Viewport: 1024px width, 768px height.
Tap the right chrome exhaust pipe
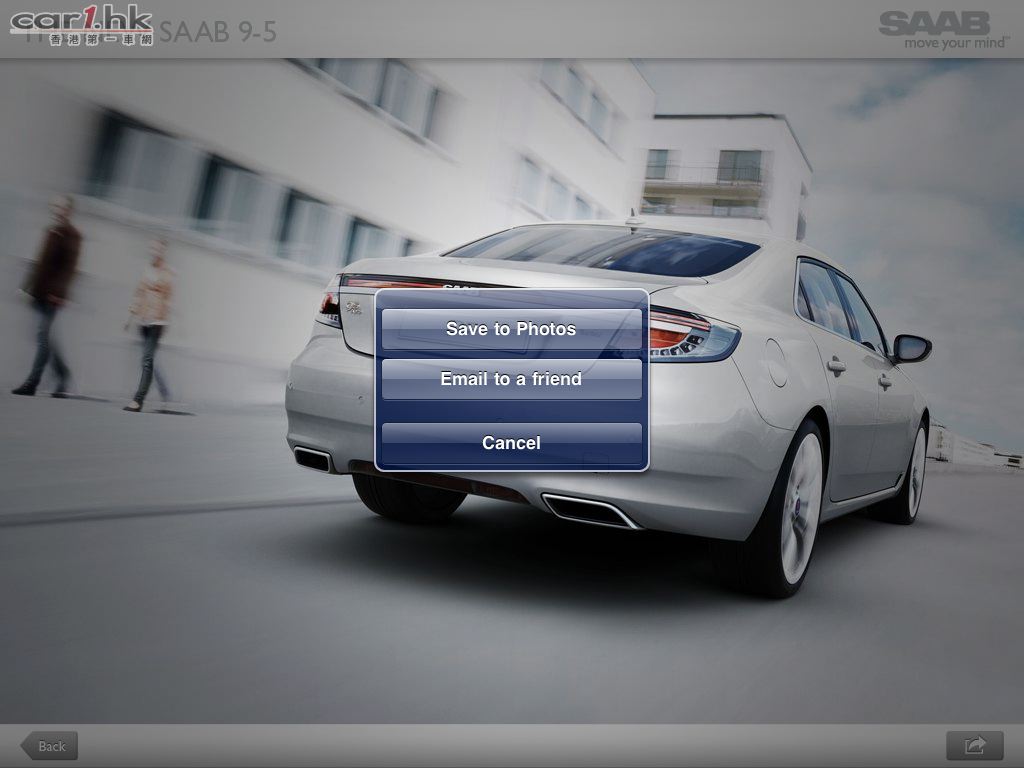pos(590,510)
